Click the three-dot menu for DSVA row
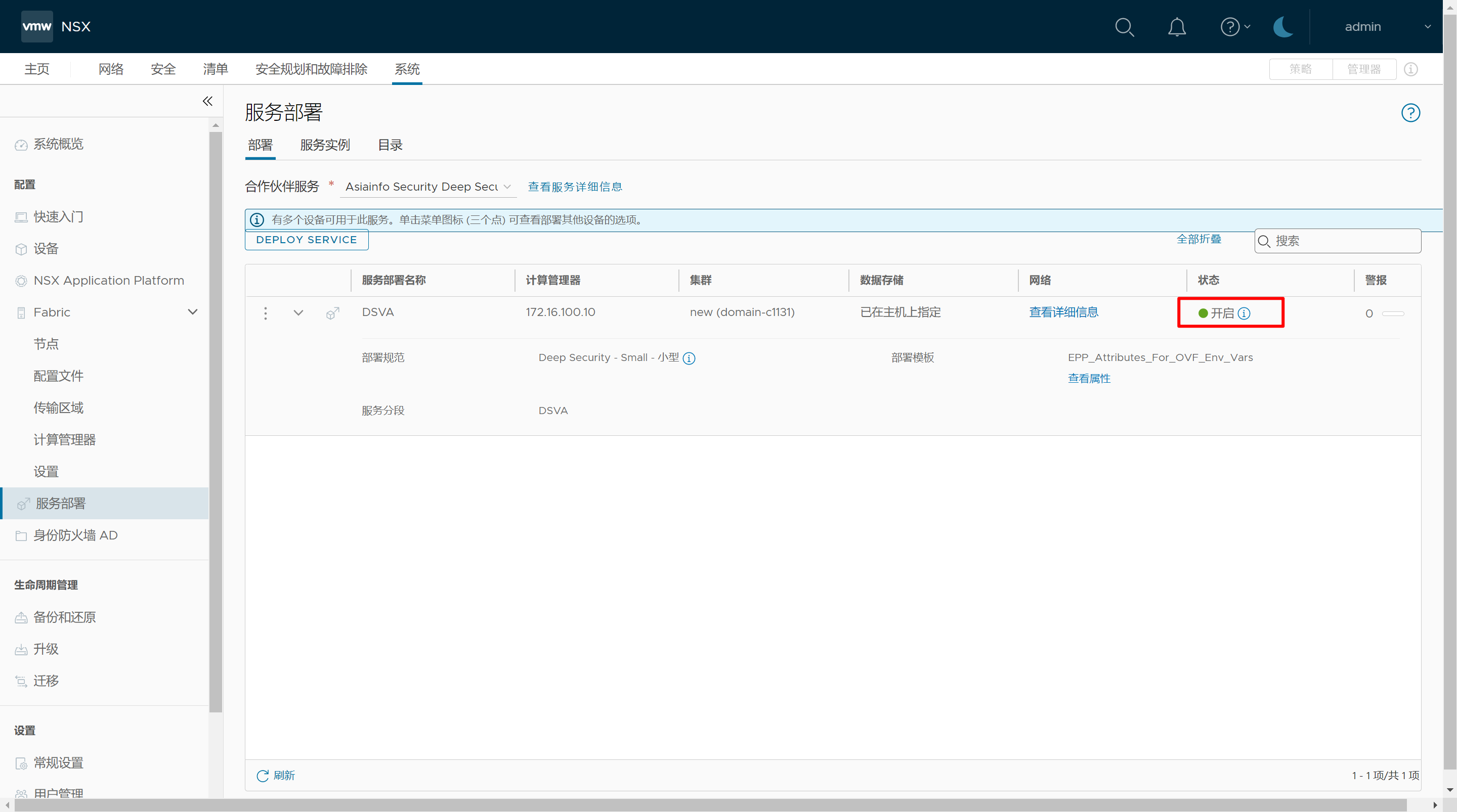Image resolution: width=1457 pixels, height=812 pixels. tap(265, 313)
